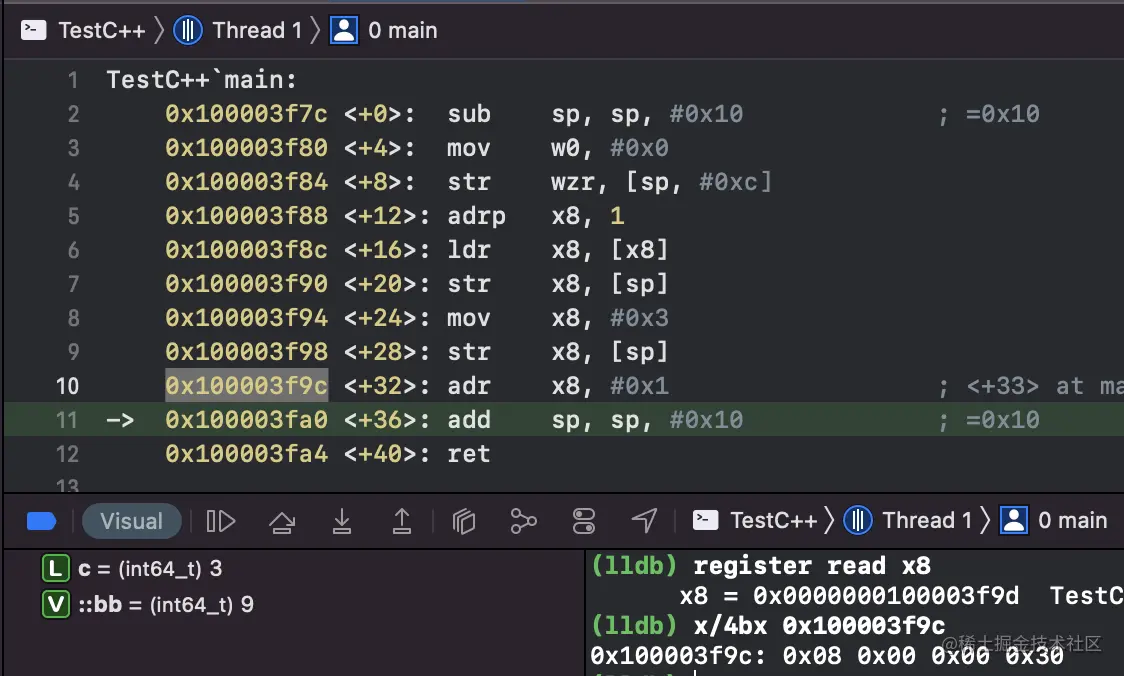
Task: Click address 0x100003f84 on line 4
Action: click(247, 181)
